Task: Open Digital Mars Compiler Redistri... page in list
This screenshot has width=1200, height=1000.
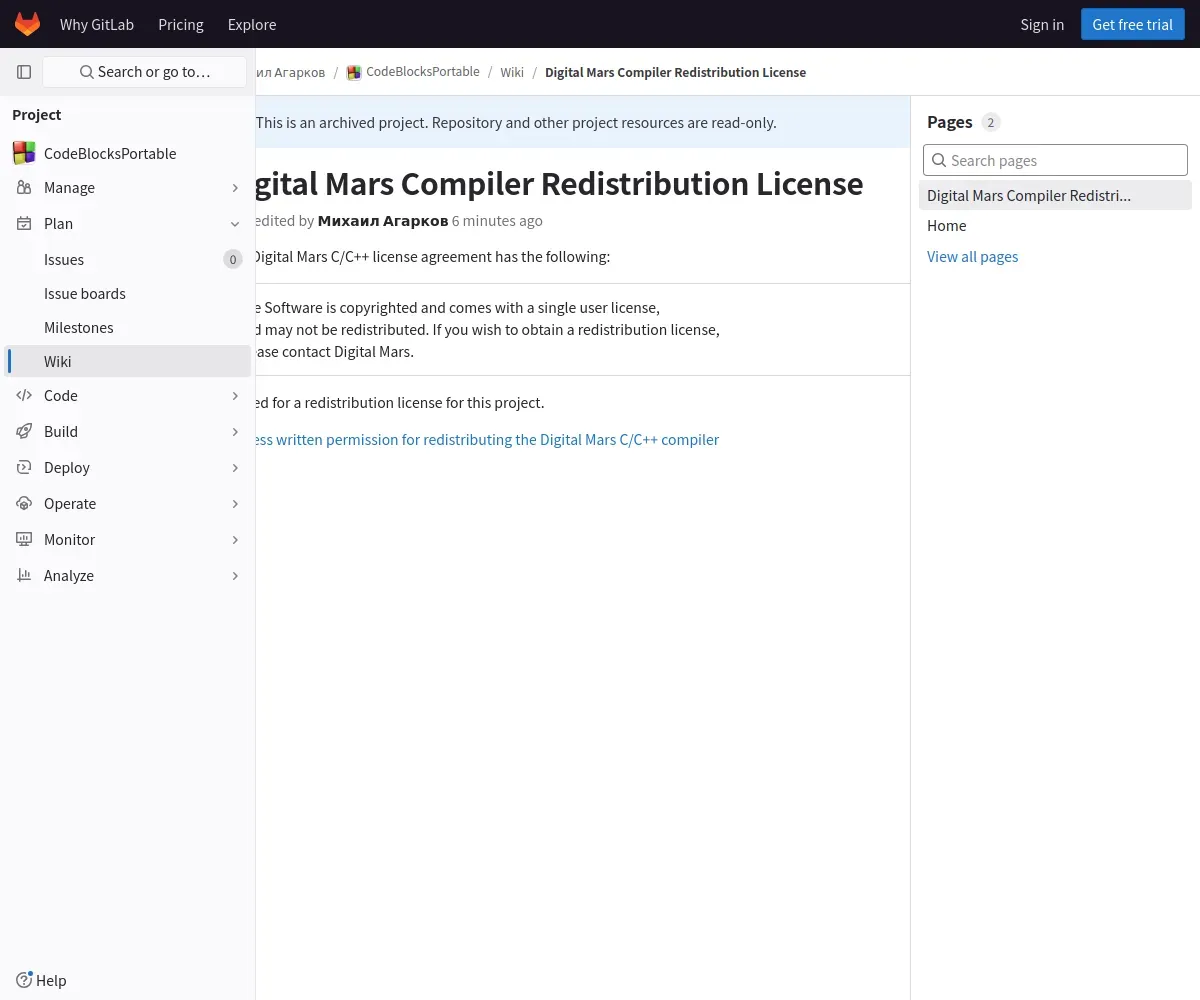Action: [x=1055, y=195]
